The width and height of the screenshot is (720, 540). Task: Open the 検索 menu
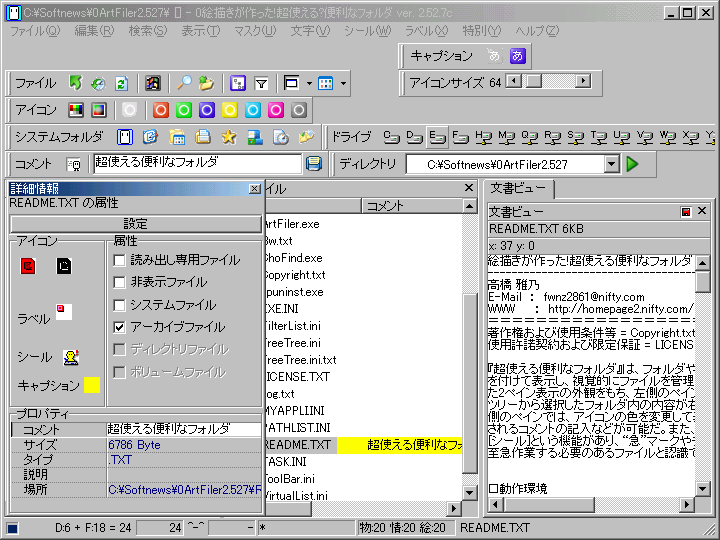[x=148, y=31]
